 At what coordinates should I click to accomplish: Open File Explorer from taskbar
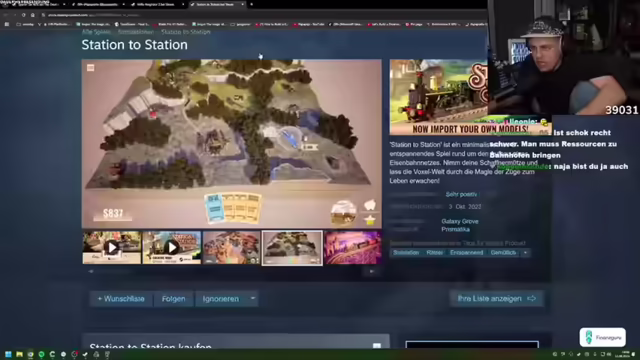tap(19, 354)
